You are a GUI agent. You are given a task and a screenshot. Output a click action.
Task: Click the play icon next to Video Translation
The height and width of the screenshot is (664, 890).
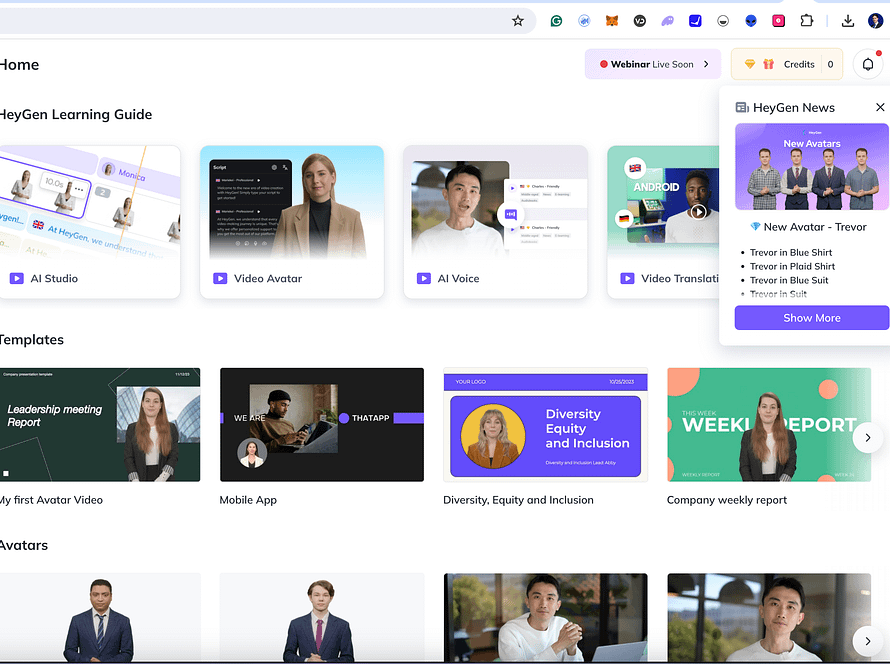coord(627,279)
